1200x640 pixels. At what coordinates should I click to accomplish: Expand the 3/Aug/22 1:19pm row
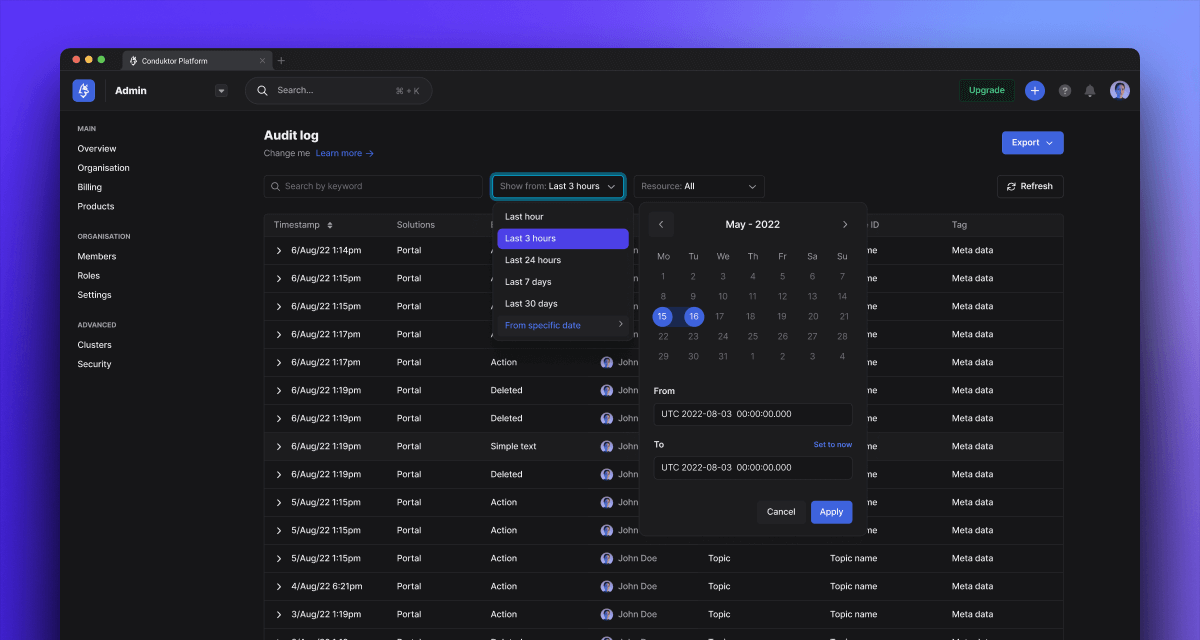tap(279, 615)
